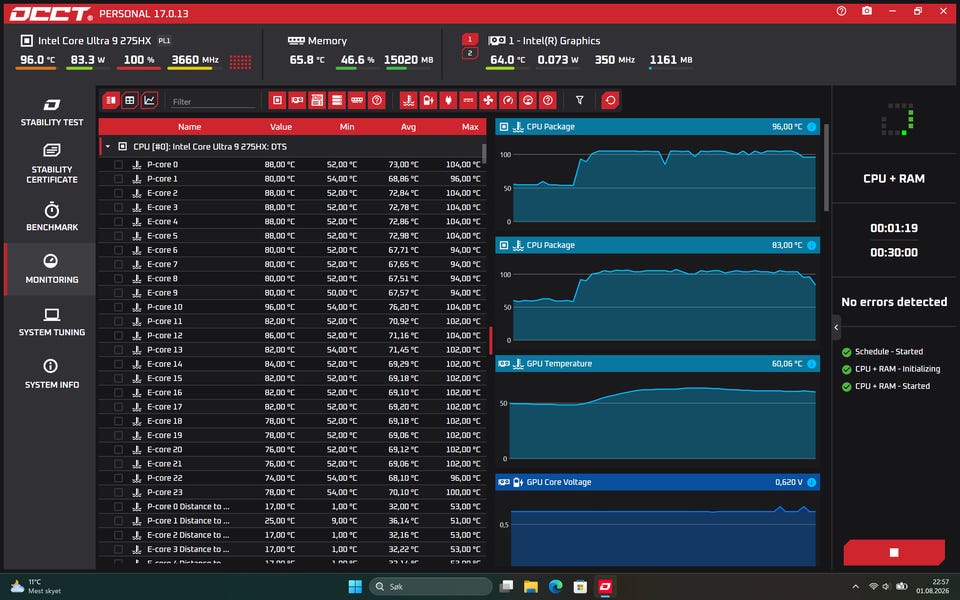
Task: Click the PL1 badge beside CPU name
Action: (x=164, y=41)
